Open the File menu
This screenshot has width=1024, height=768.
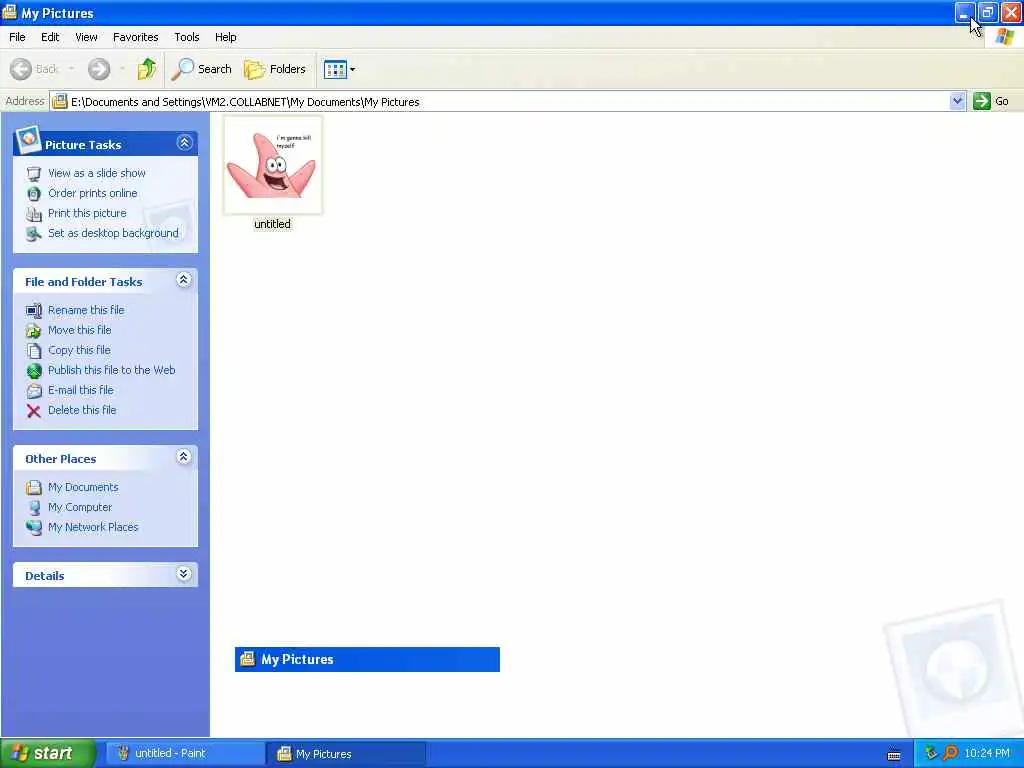click(x=18, y=37)
